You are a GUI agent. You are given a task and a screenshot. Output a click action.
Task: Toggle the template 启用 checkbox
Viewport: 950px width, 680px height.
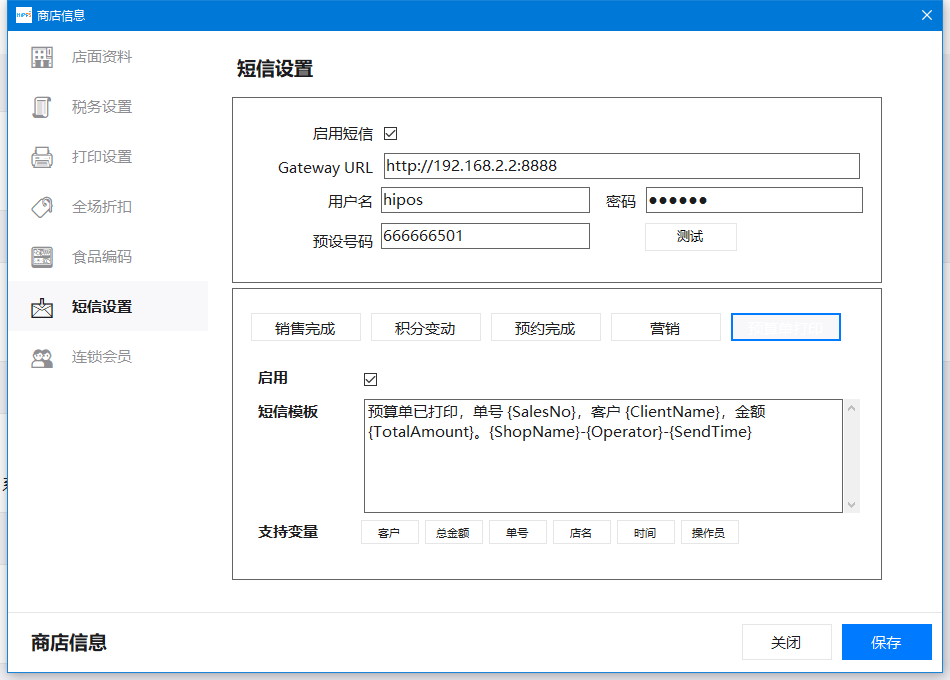click(x=371, y=379)
